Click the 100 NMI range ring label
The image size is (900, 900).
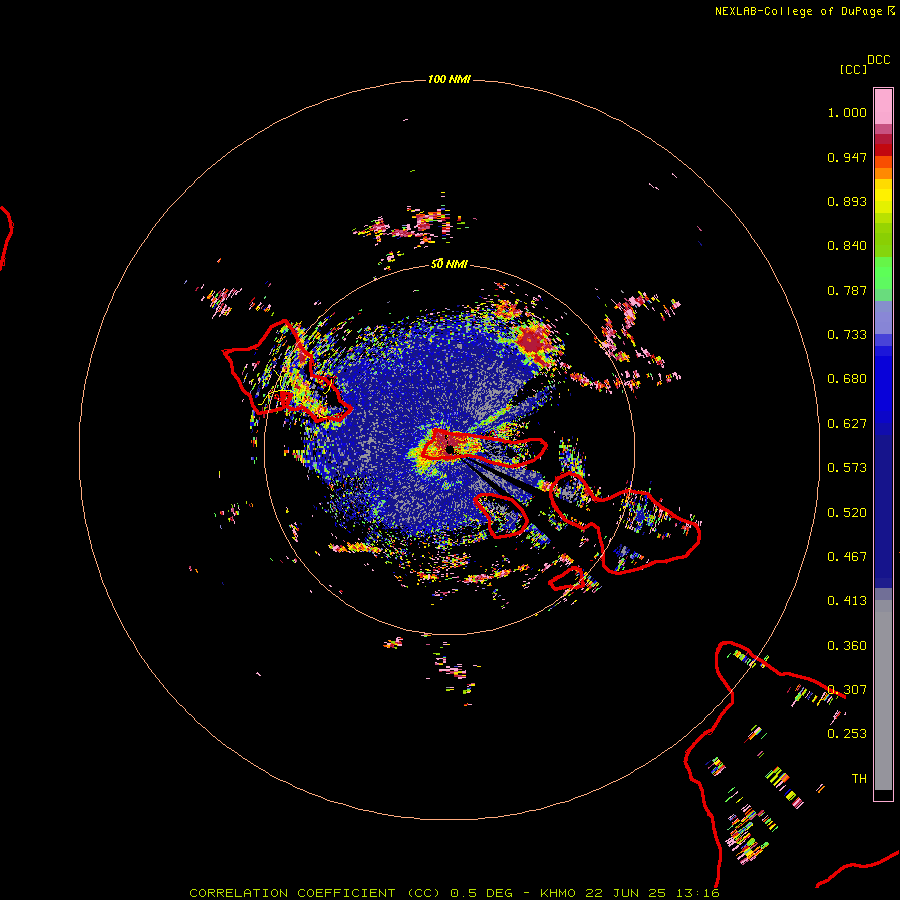tap(449, 79)
